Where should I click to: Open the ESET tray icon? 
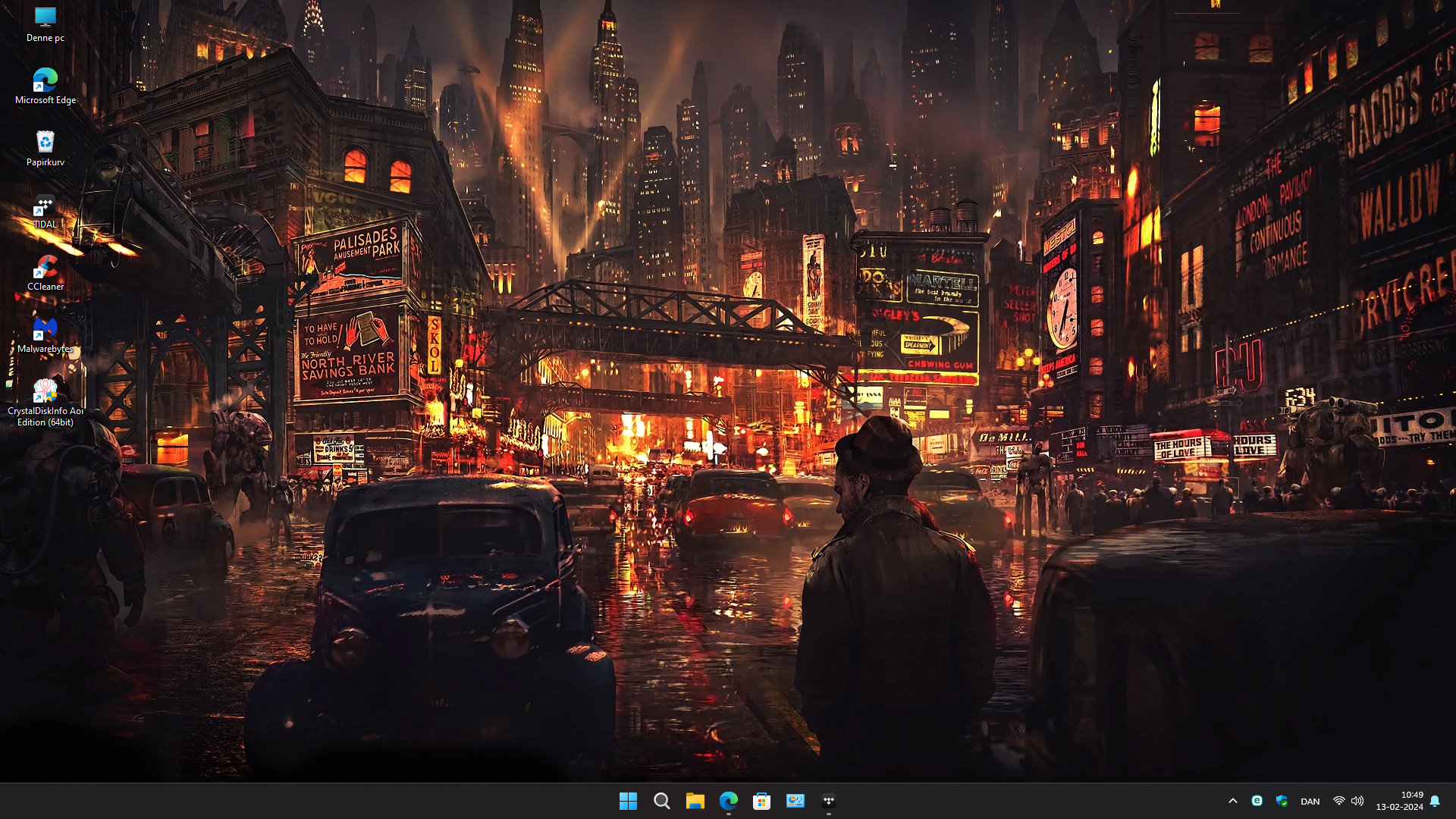pyautogui.click(x=1257, y=801)
